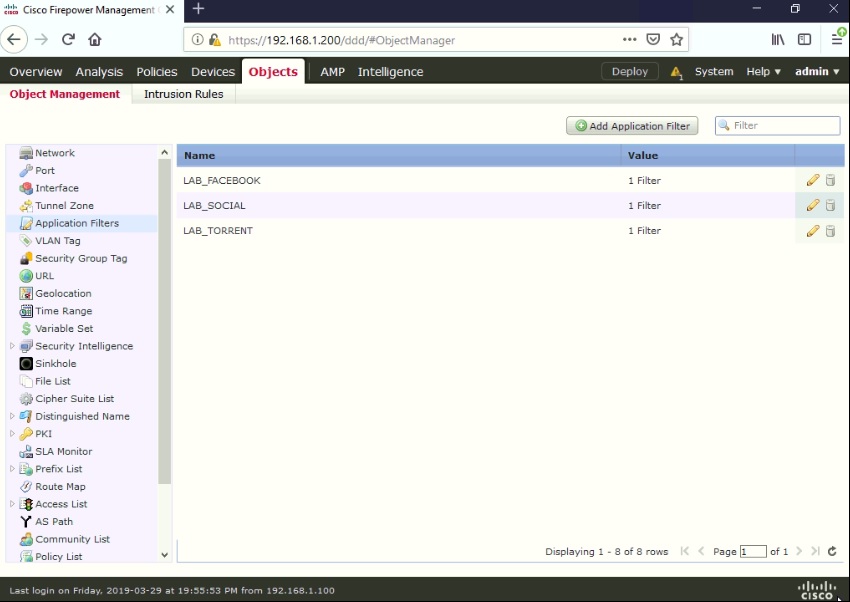Click the Cipher Suite List gear icon
The width and height of the screenshot is (850, 602).
click(x=25, y=399)
